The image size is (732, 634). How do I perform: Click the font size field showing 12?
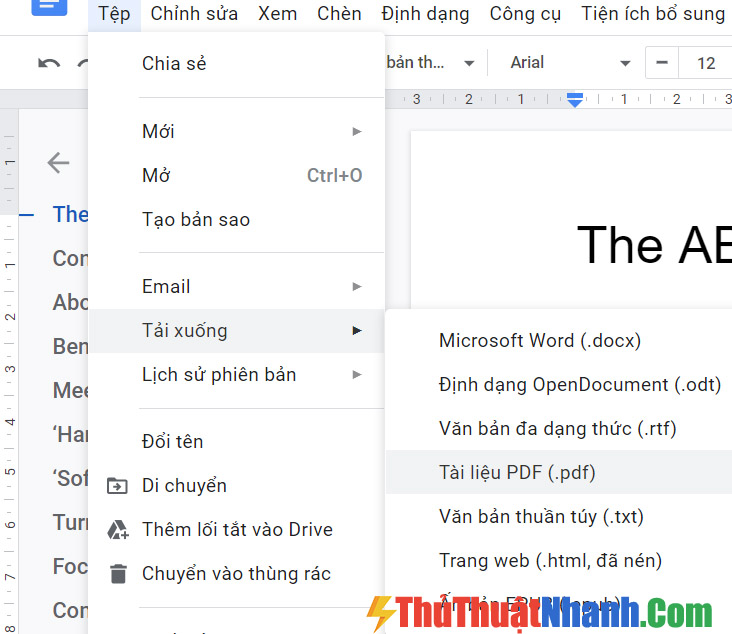(705, 63)
